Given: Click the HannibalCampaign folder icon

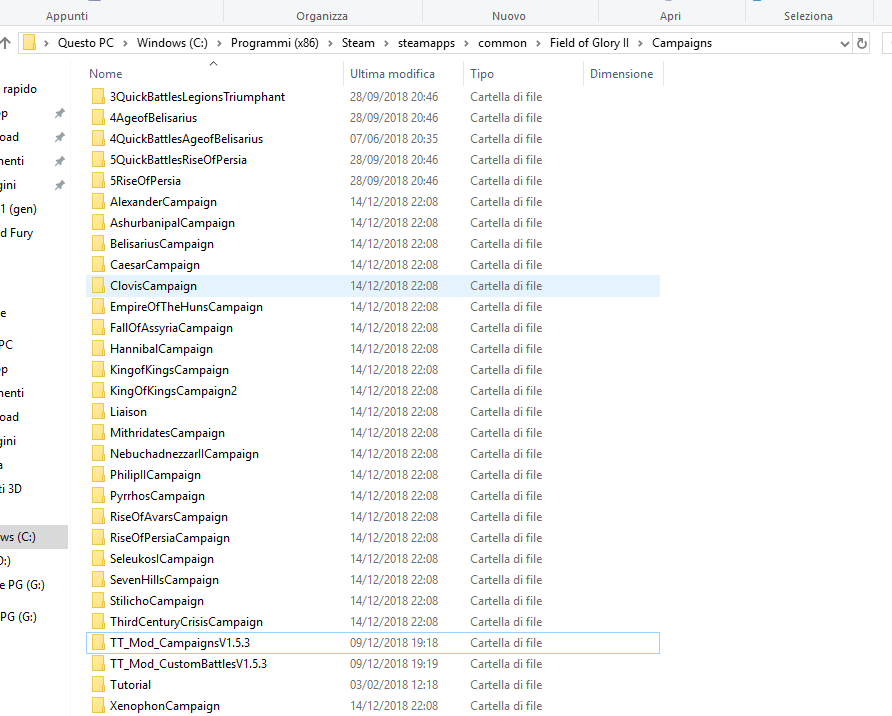Looking at the screenshot, I should click(98, 349).
